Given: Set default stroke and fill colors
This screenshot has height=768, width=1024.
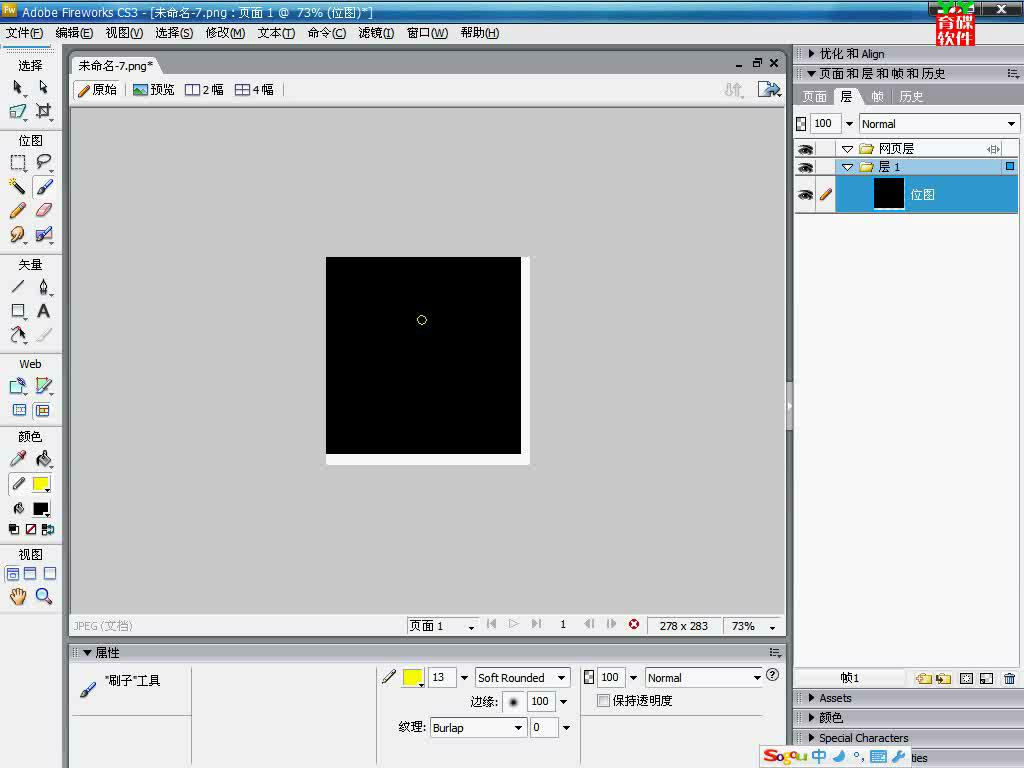Looking at the screenshot, I should click(x=14, y=530).
